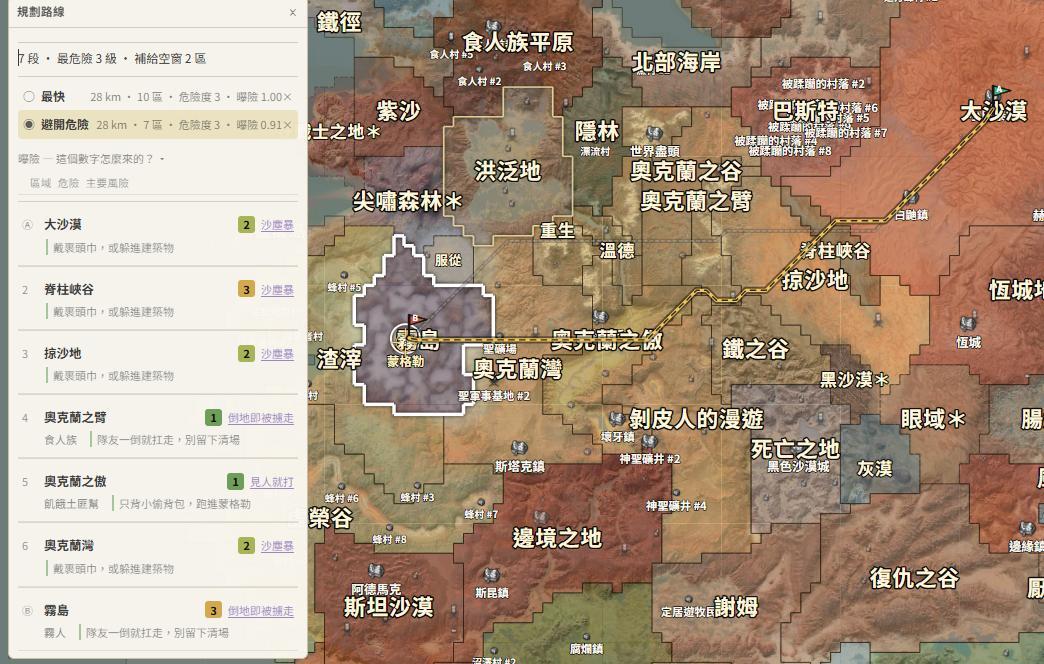Click the 隱林 region label
Viewport: 1044px width, 664px height.
pos(597,131)
